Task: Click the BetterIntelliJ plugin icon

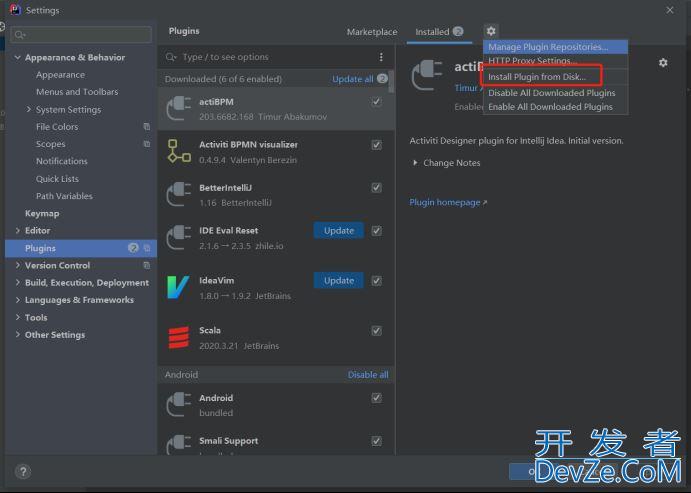Action: (178, 194)
